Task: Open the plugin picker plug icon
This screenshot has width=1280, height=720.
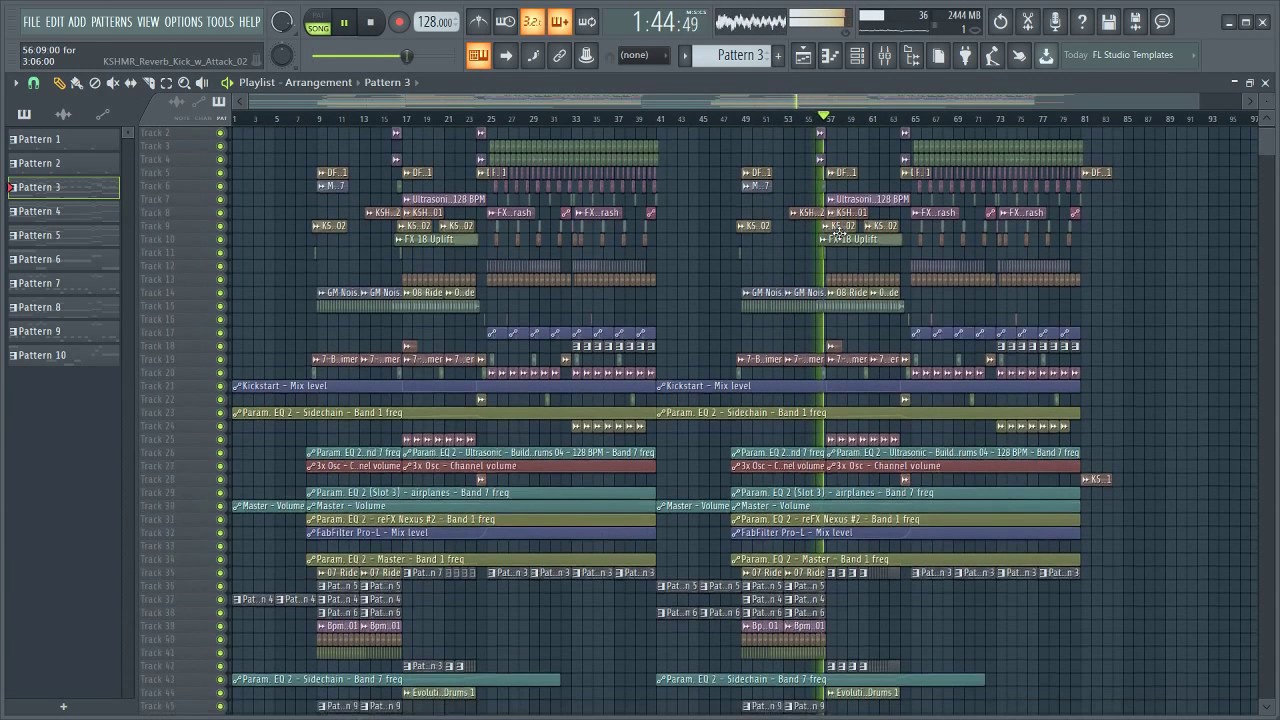Action: (965, 56)
